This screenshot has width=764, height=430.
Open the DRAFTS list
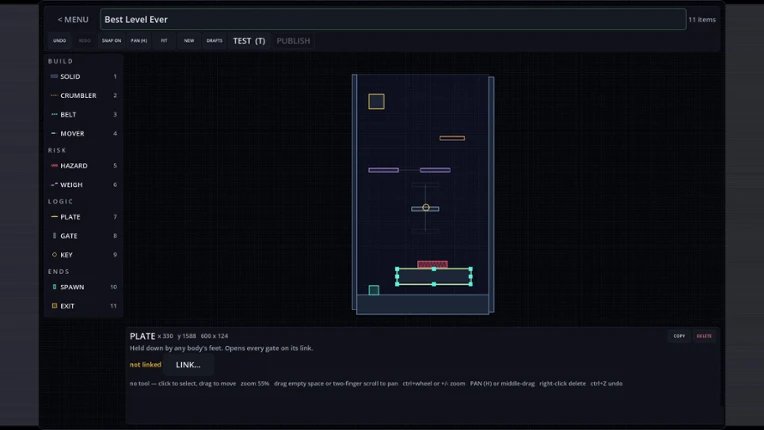214,41
